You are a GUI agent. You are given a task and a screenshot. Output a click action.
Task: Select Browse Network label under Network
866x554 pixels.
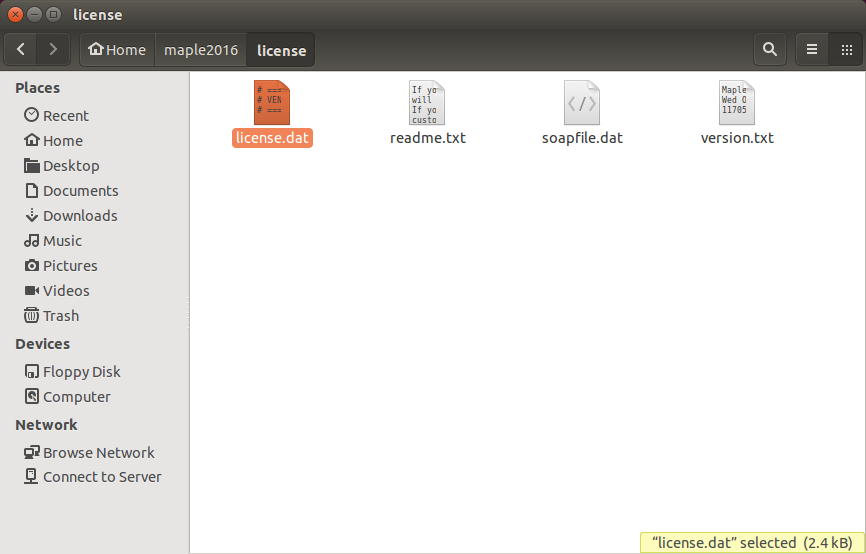(99, 452)
